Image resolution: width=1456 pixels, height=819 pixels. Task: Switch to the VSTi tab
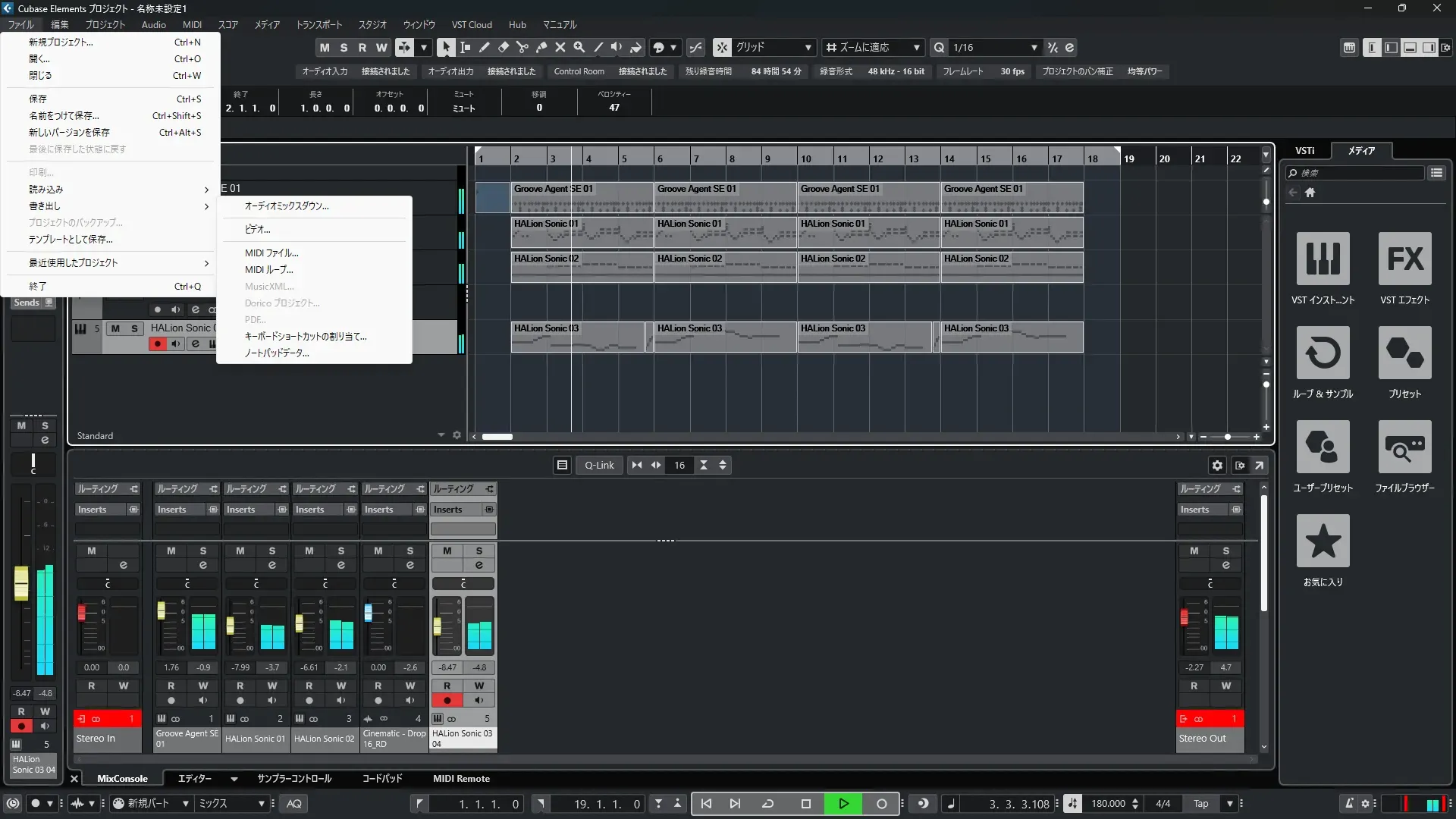click(x=1304, y=150)
